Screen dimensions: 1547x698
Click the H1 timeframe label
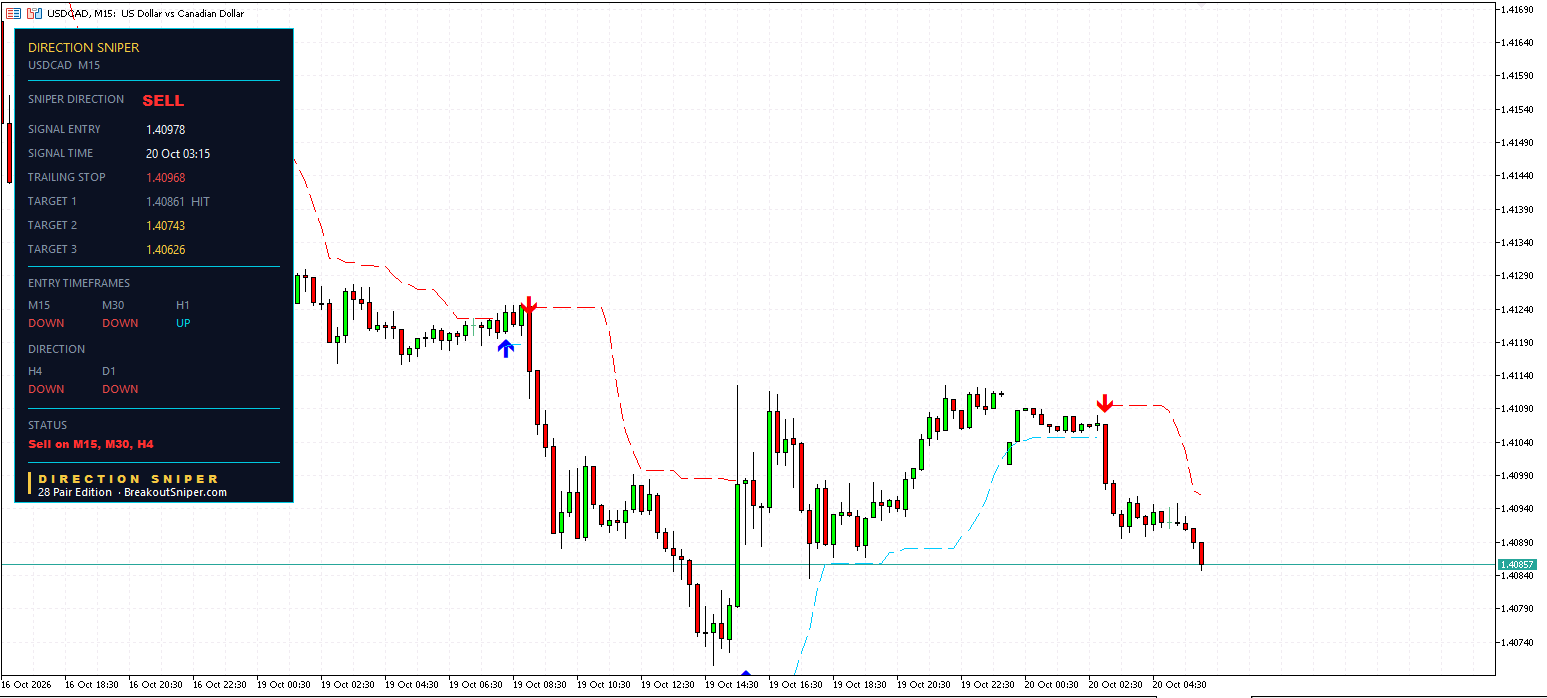pos(183,306)
